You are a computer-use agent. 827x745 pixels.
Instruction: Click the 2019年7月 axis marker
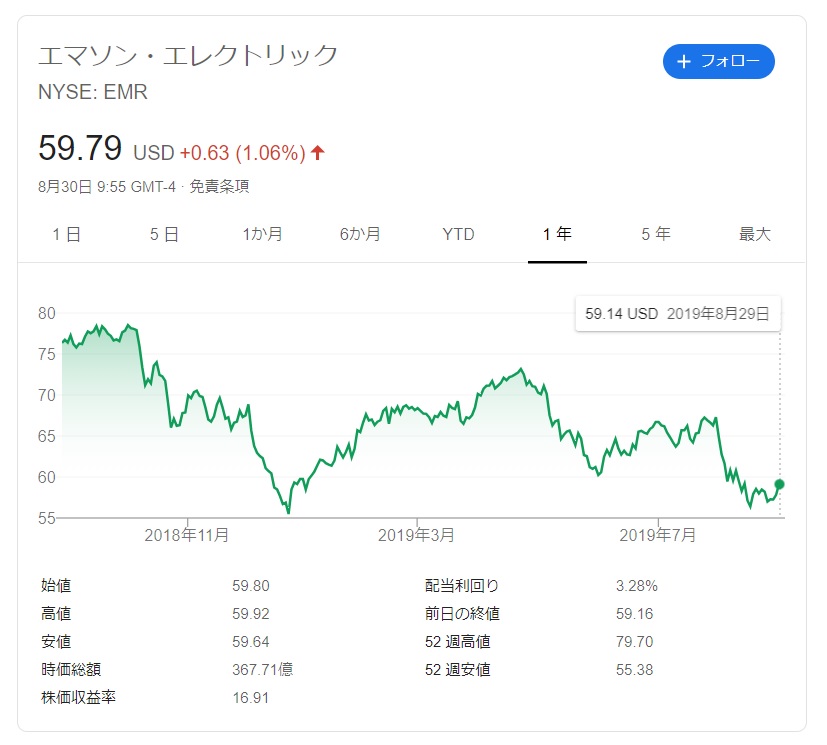click(657, 535)
